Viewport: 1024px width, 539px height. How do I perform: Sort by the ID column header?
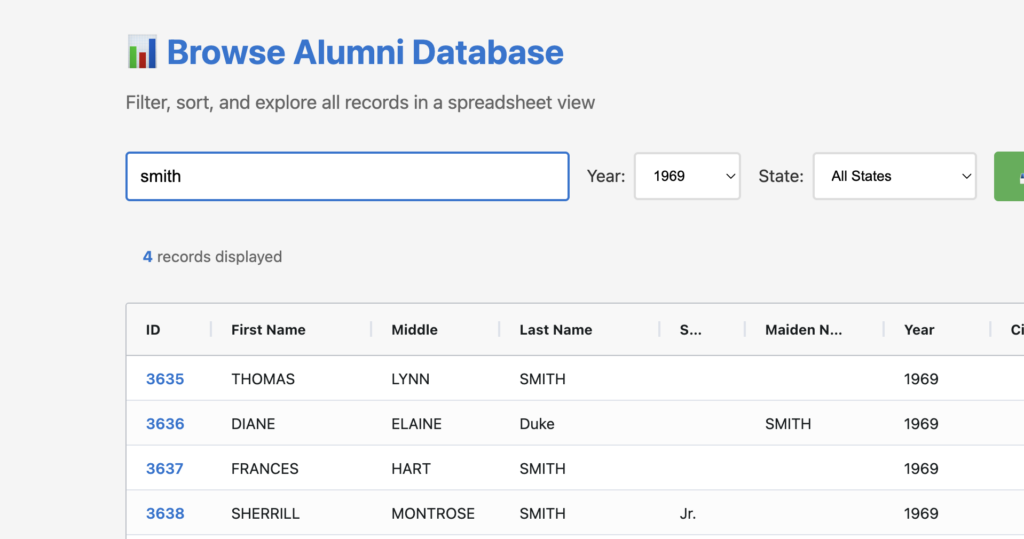(153, 330)
